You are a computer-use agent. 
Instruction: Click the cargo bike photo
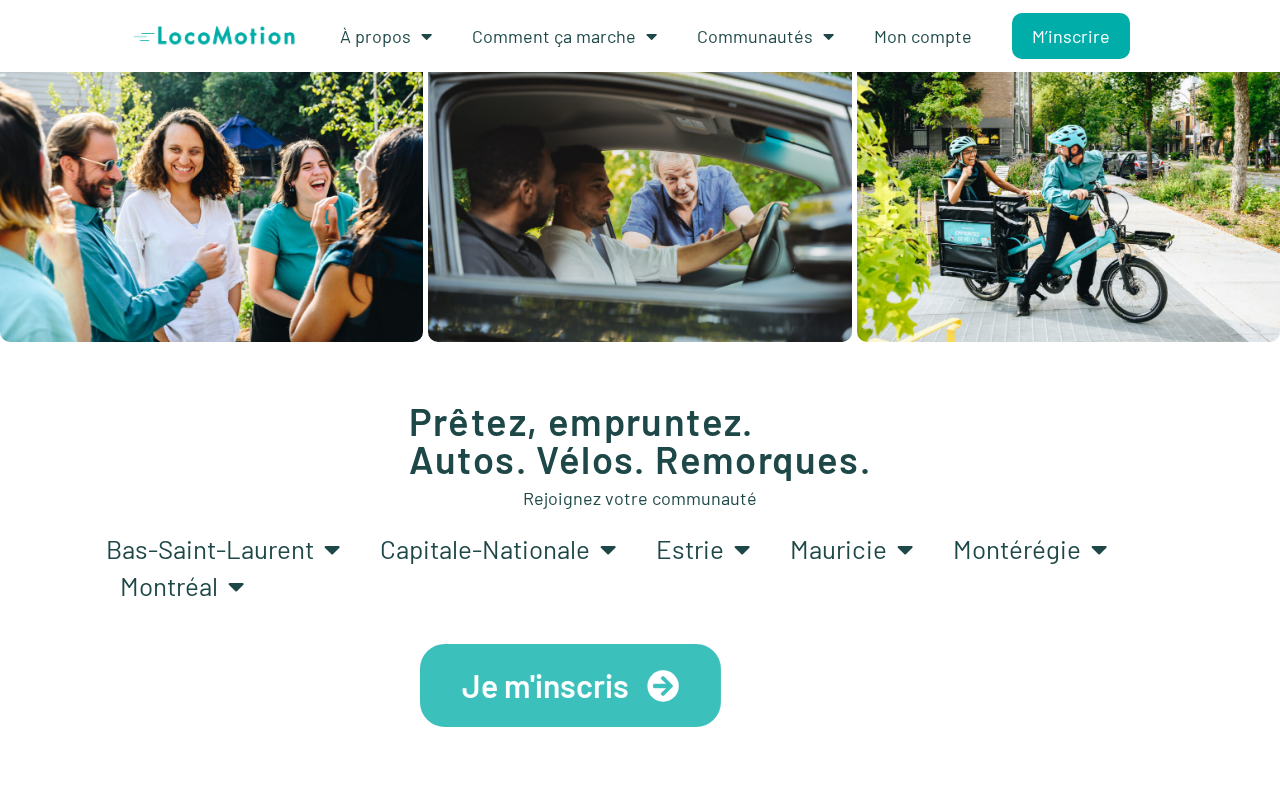pyautogui.click(x=1068, y=207)
